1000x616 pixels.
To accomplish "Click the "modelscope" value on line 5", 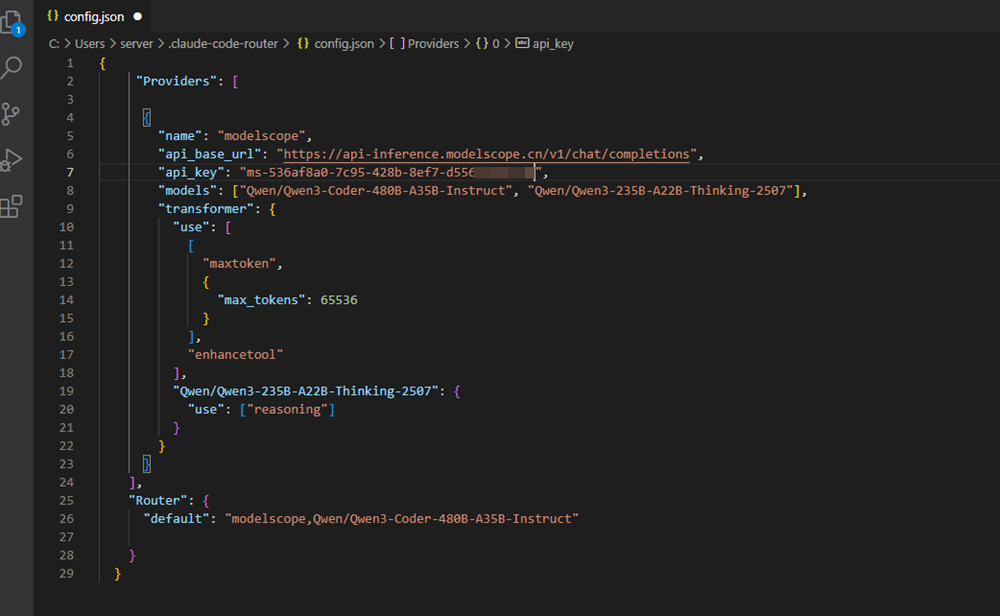I will point(261,136).
